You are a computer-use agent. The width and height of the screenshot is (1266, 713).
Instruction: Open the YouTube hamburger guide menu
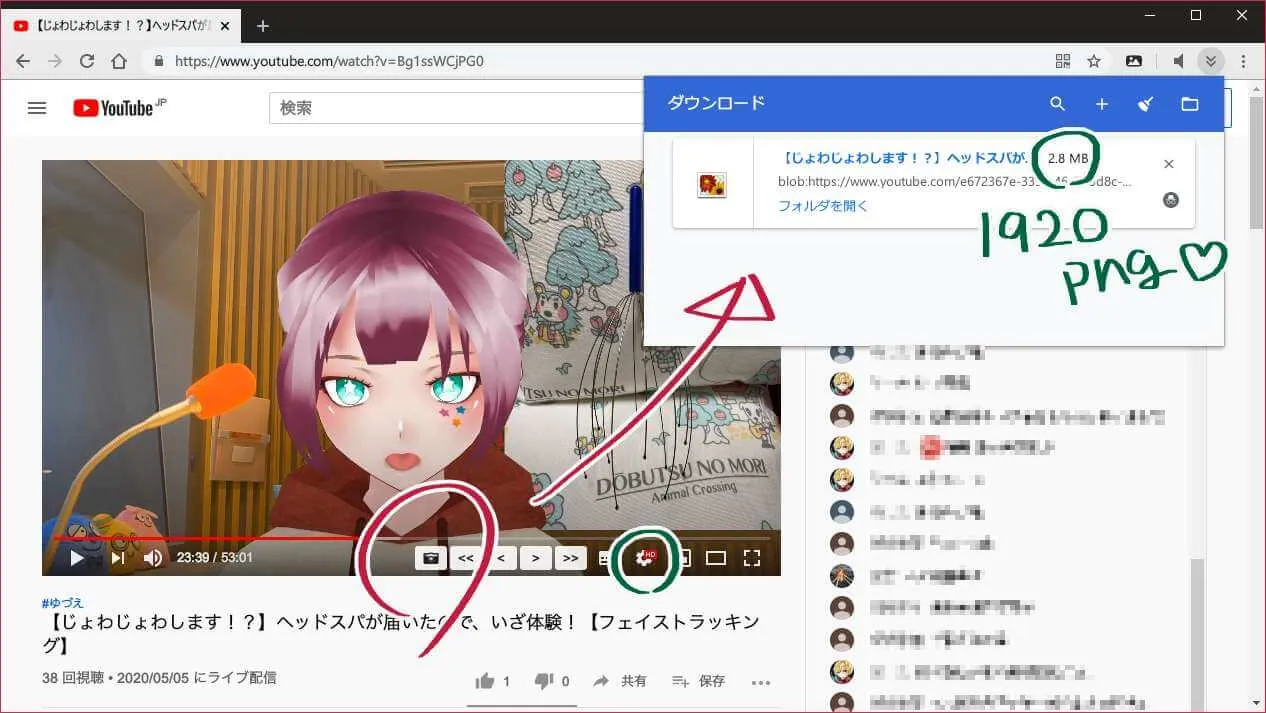coord(37,108)
